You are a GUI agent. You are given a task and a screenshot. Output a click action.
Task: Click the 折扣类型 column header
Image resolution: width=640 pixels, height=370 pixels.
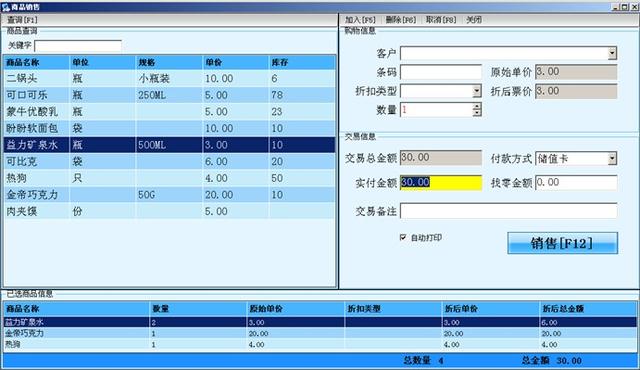[x=393, y=309]
